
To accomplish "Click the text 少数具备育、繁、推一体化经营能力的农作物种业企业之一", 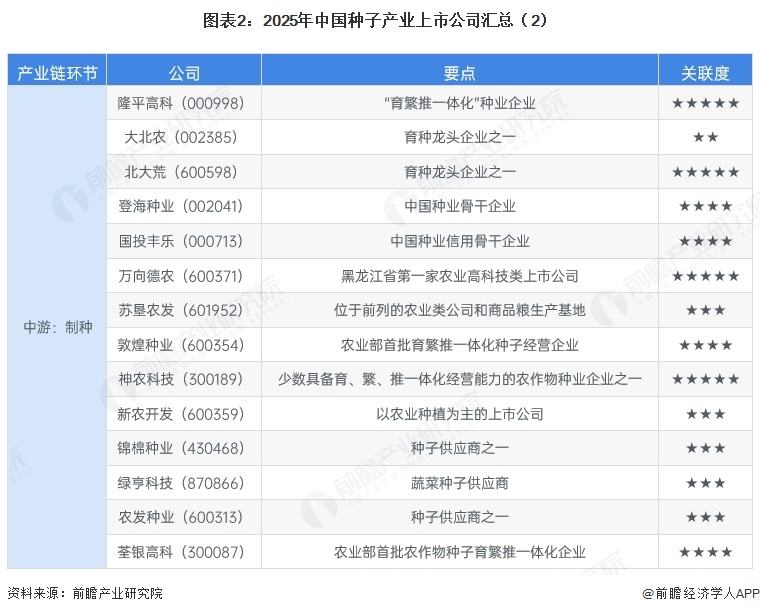I will pyautogui.click(x=459, y=379).
